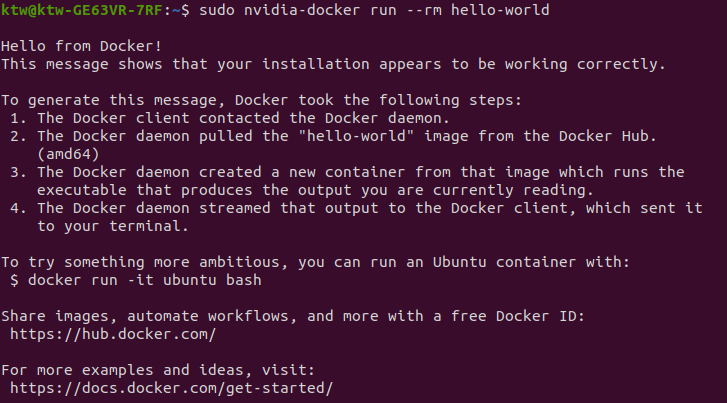Click the "For more examples and ideas, visit:" line
727x403 pixels.
point(158,370)
